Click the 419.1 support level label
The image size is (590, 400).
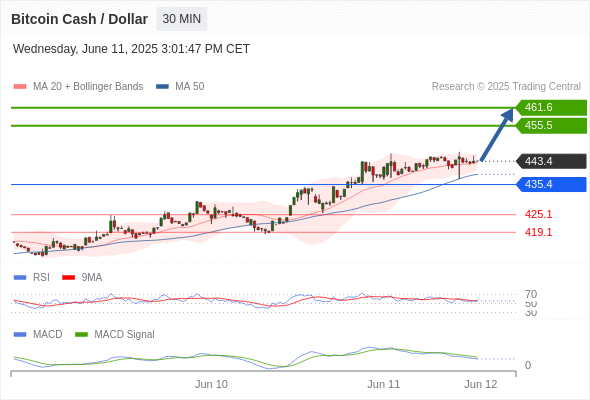pos(538,232)
